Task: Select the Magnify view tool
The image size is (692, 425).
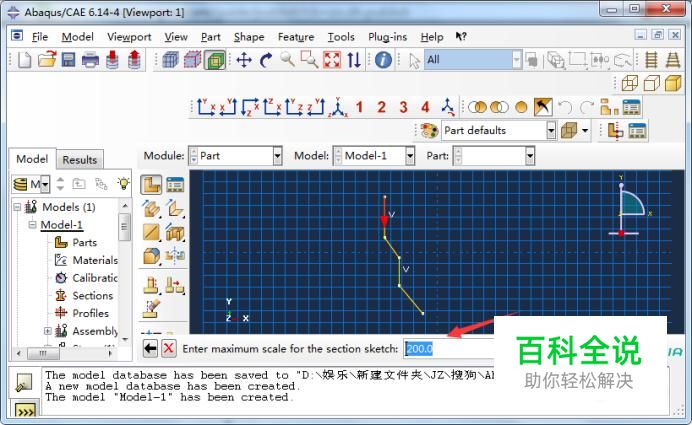Action: [x=287, y=59]
